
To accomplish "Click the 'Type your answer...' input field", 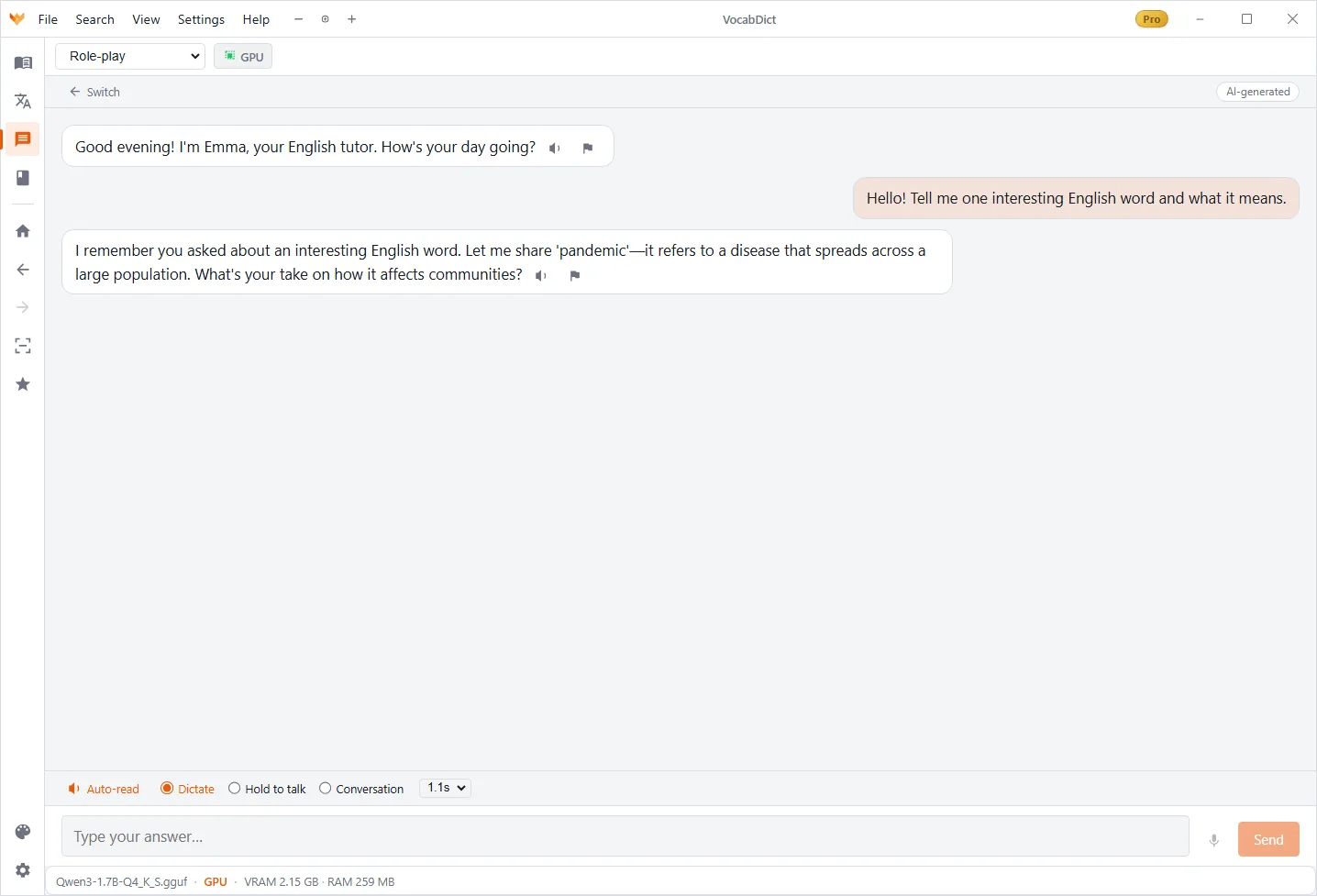I will coord(625,836).
